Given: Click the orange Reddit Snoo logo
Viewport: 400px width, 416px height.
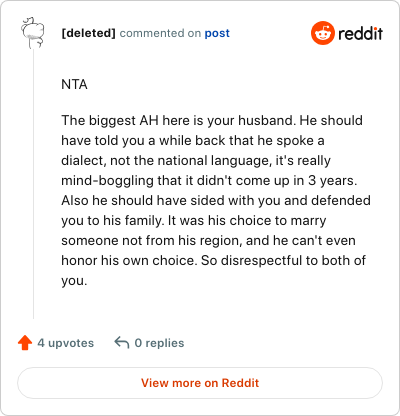Looking at the screenshot, I should pos(322,33).
